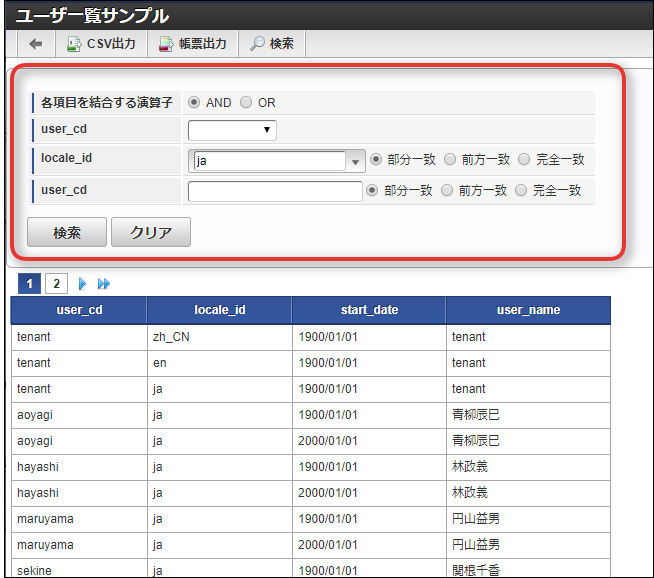
Task: Jump to last page double-arrow icon
Action: [104, 284]
